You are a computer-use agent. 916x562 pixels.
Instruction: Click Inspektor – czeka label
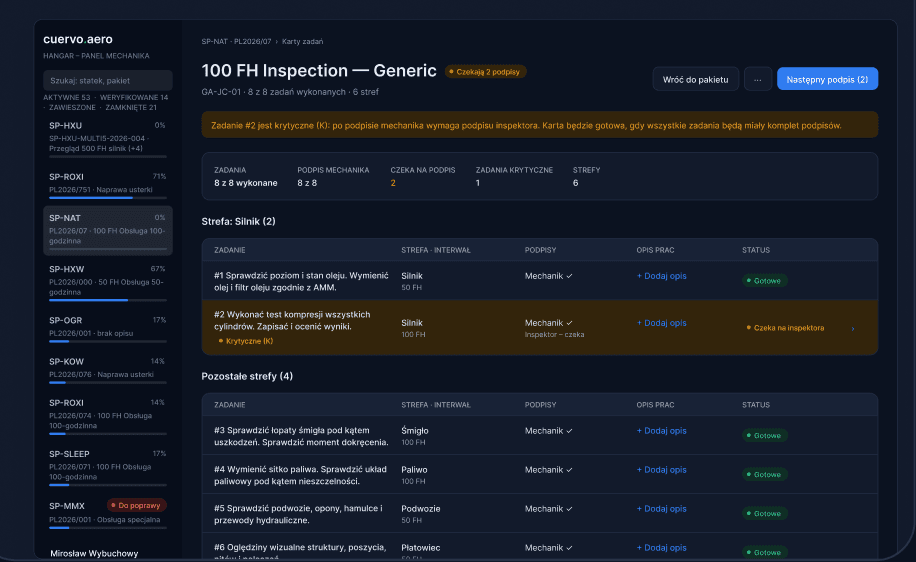[x=554, y=335]
